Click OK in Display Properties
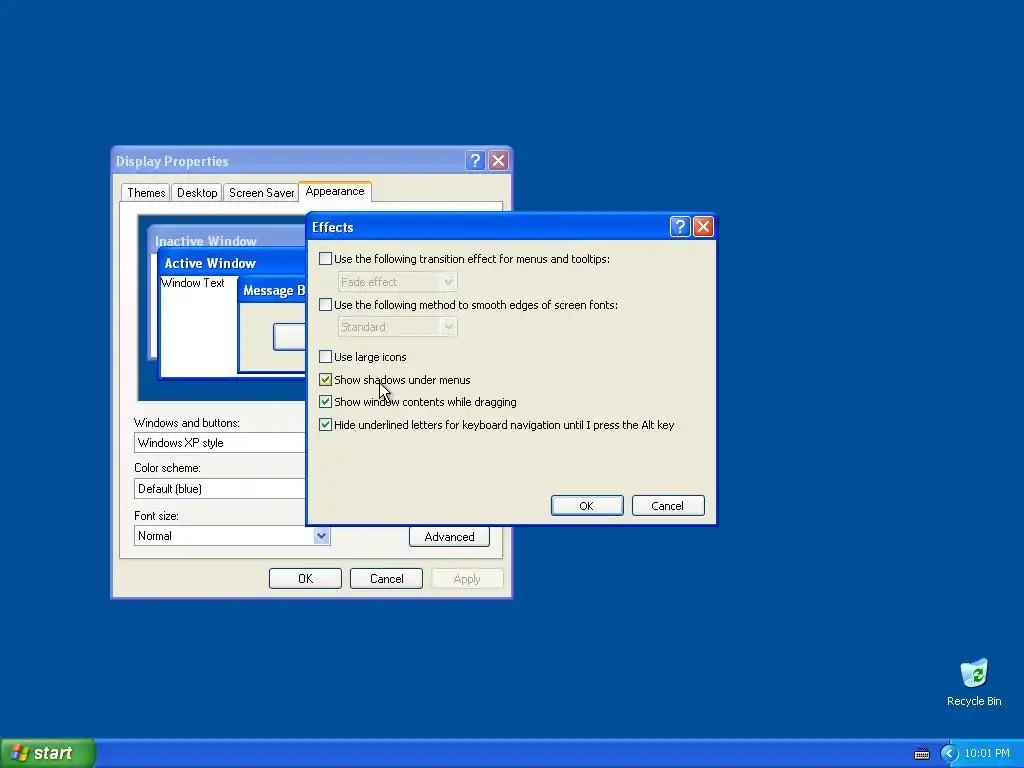1024x768 pixels. click(x=305, y=579)
